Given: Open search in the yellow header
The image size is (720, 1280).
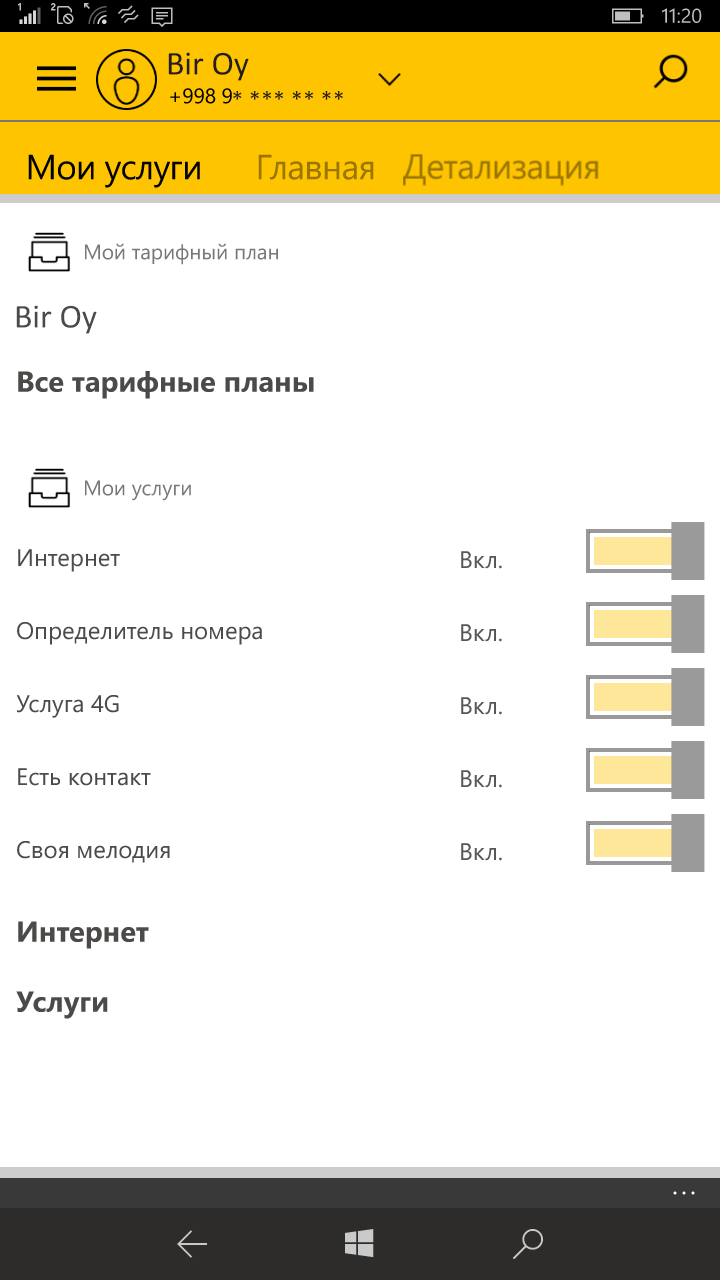Looking at the screenshot, I should click(x=670, y=74).
